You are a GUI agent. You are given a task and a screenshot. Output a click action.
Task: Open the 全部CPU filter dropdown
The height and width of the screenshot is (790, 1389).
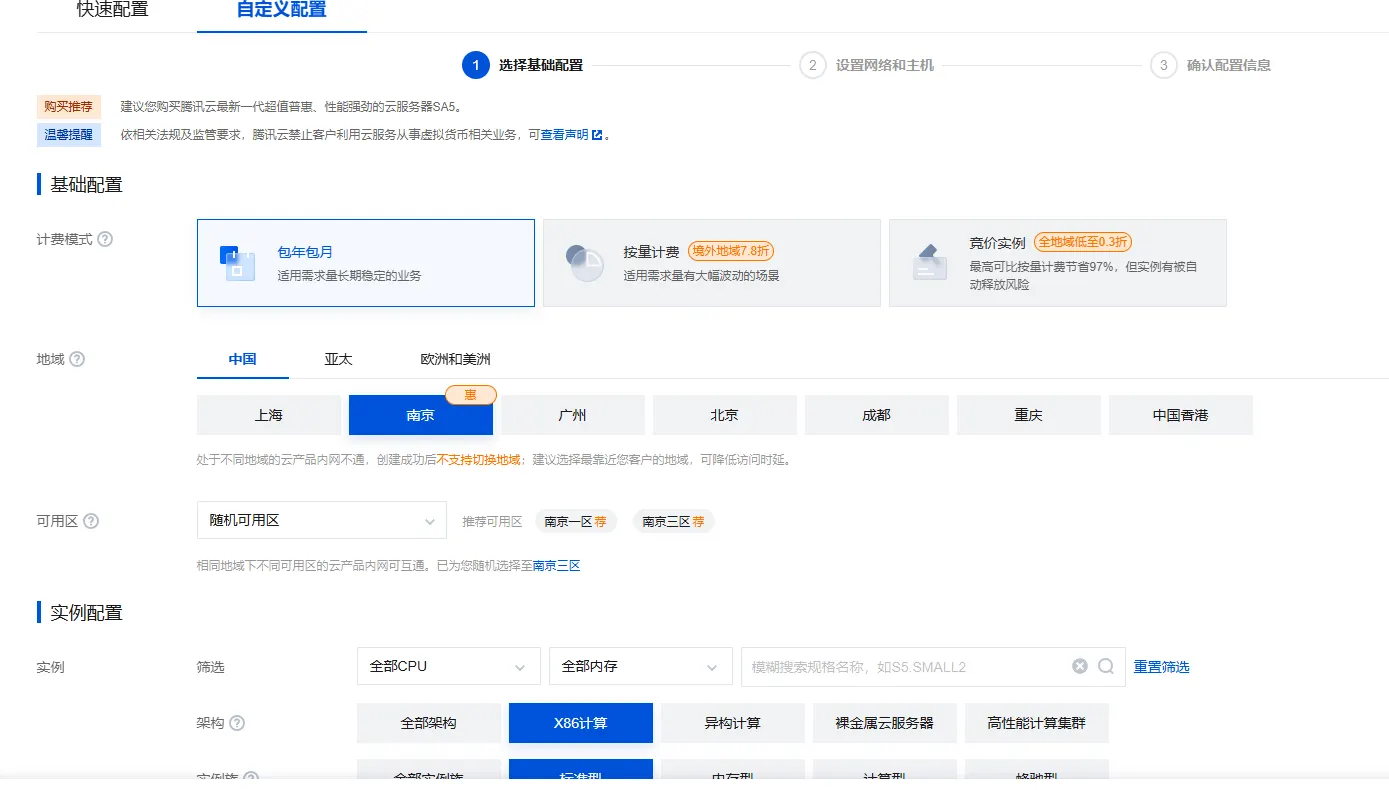[449, 666]
